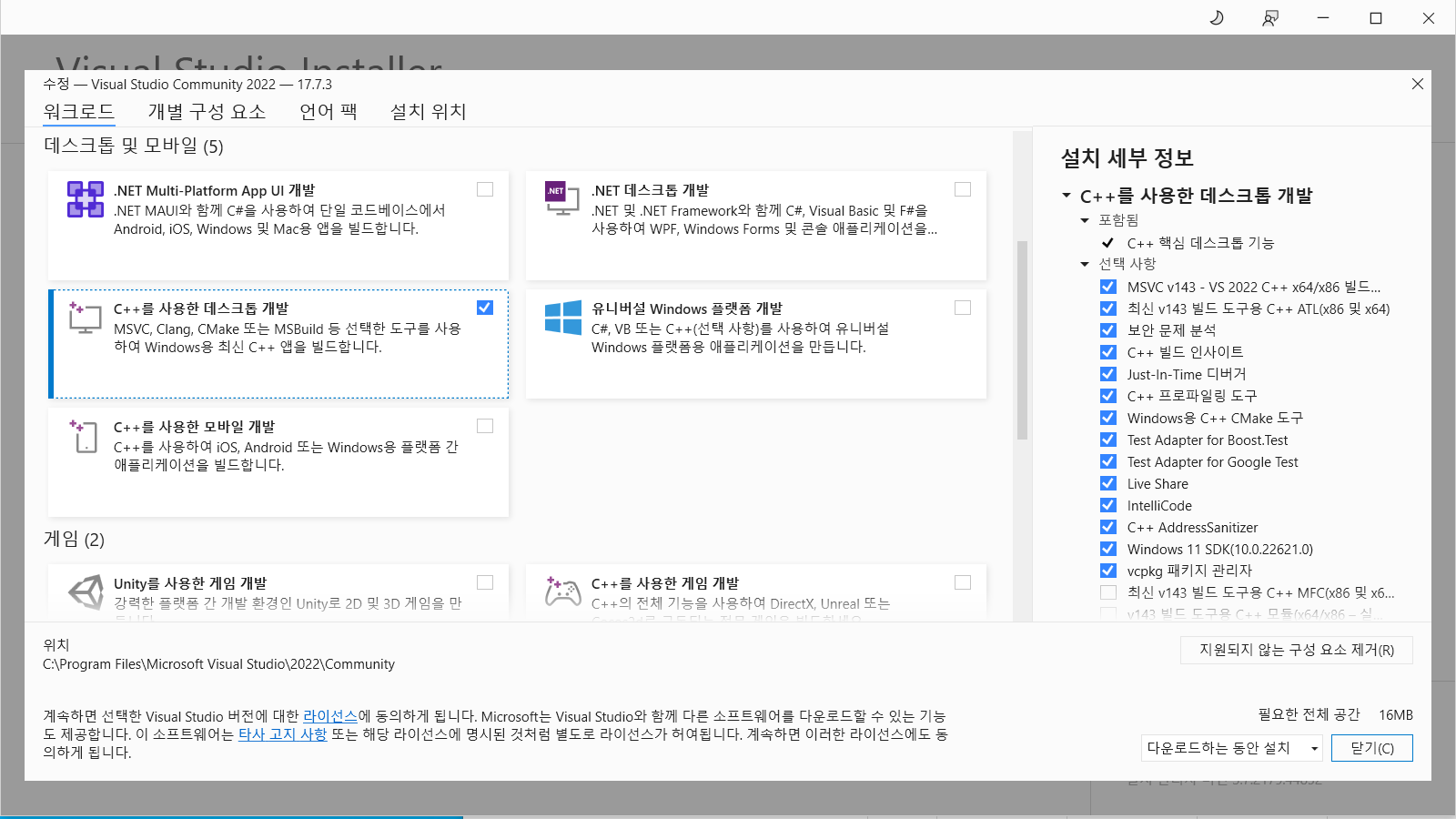Uncheck Windows 11 SDK(10.0.22621.0) option
The width and height of the screenshot is (1456, 819).
click(x=1107, y=549)
